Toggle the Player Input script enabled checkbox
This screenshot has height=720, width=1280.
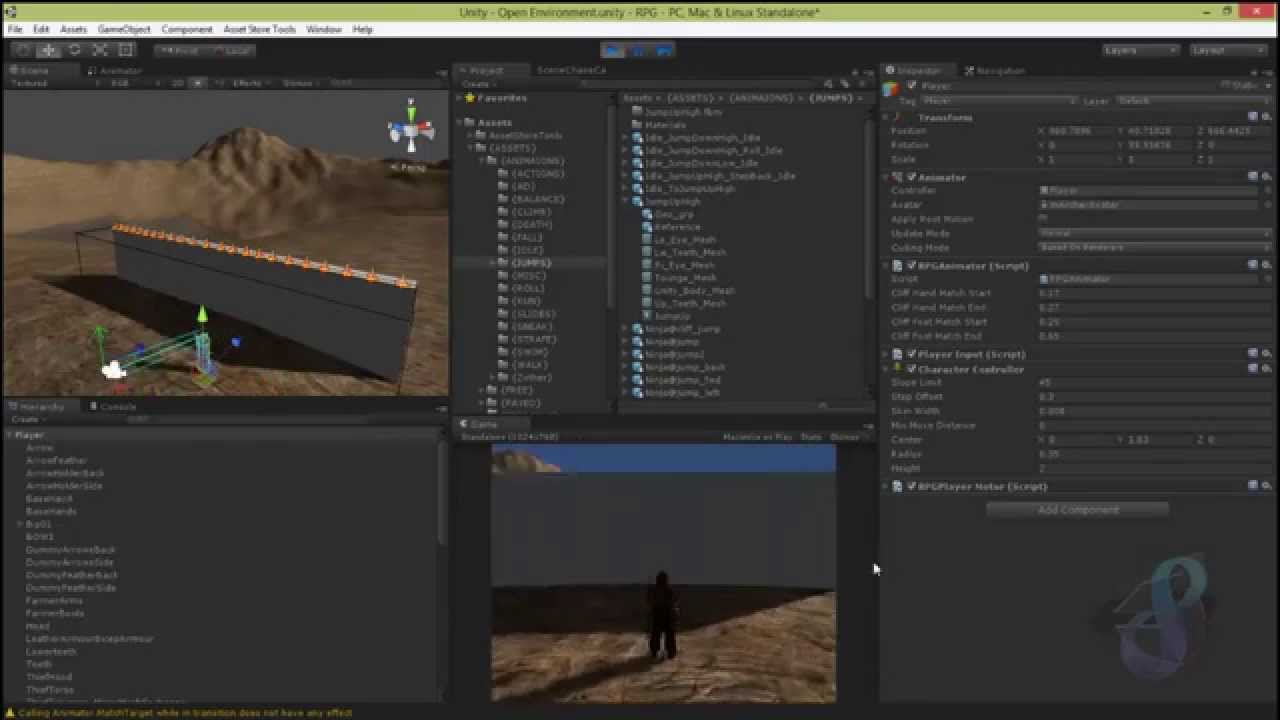[911, 353]
